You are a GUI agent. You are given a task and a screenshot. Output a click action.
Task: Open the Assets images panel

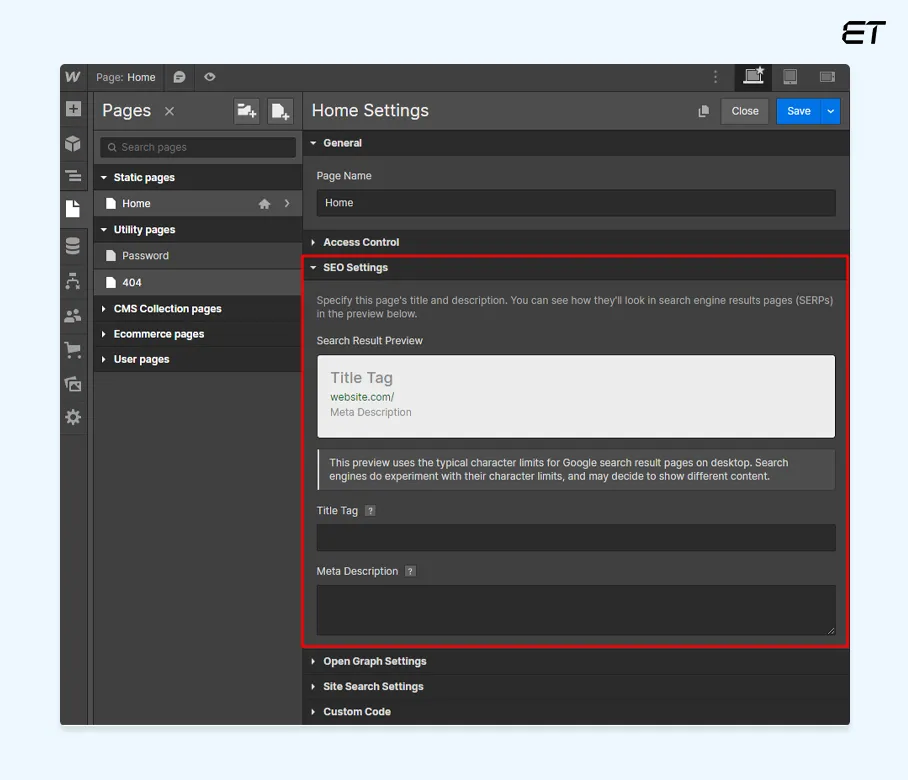(x=73, y=384)
